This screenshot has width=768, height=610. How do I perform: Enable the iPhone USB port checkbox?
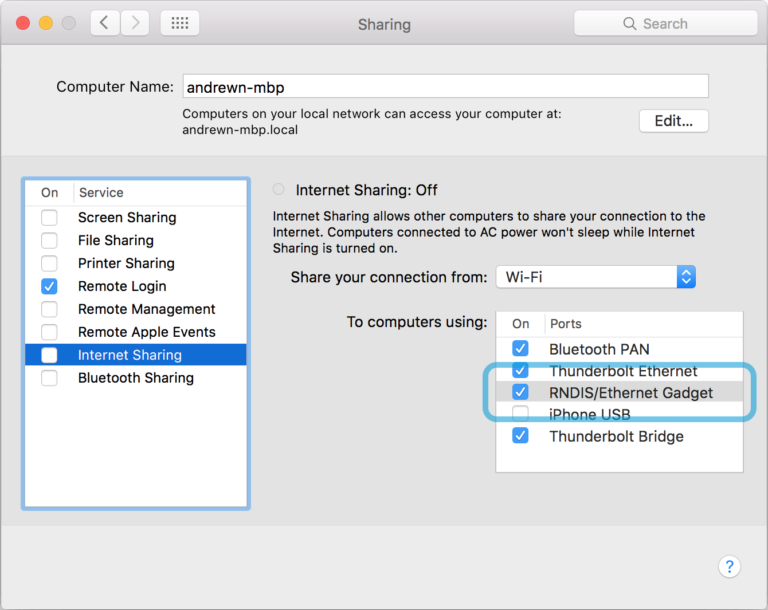(520, 414)
